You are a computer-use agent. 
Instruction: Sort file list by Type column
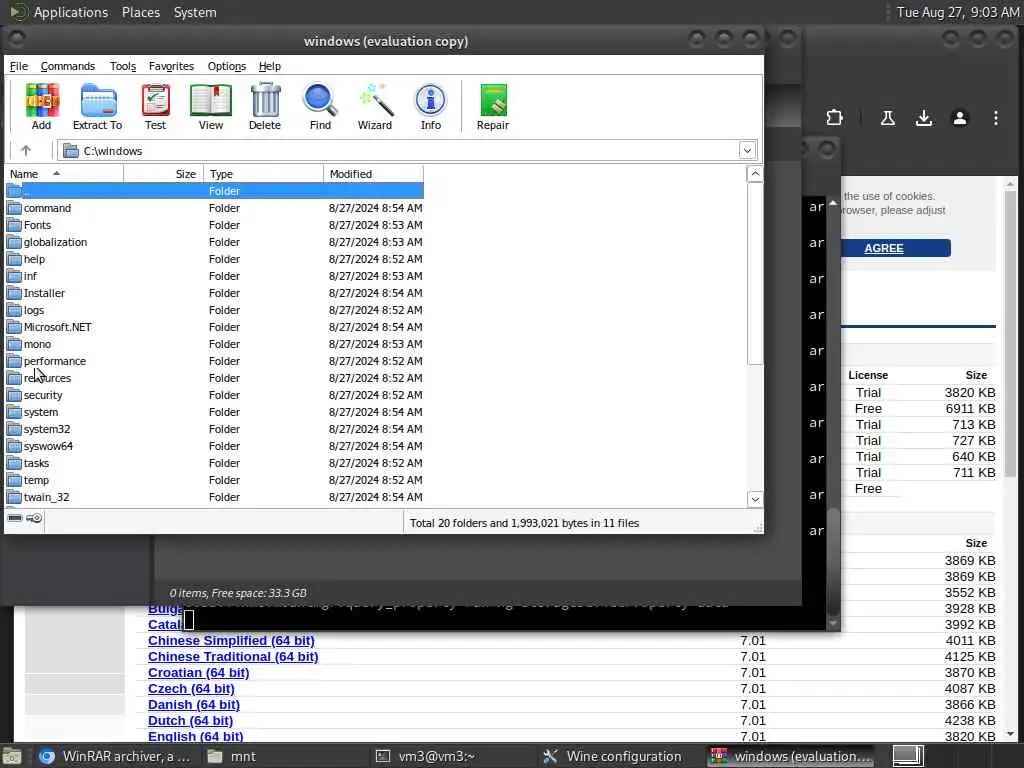[x=263, y=174]
